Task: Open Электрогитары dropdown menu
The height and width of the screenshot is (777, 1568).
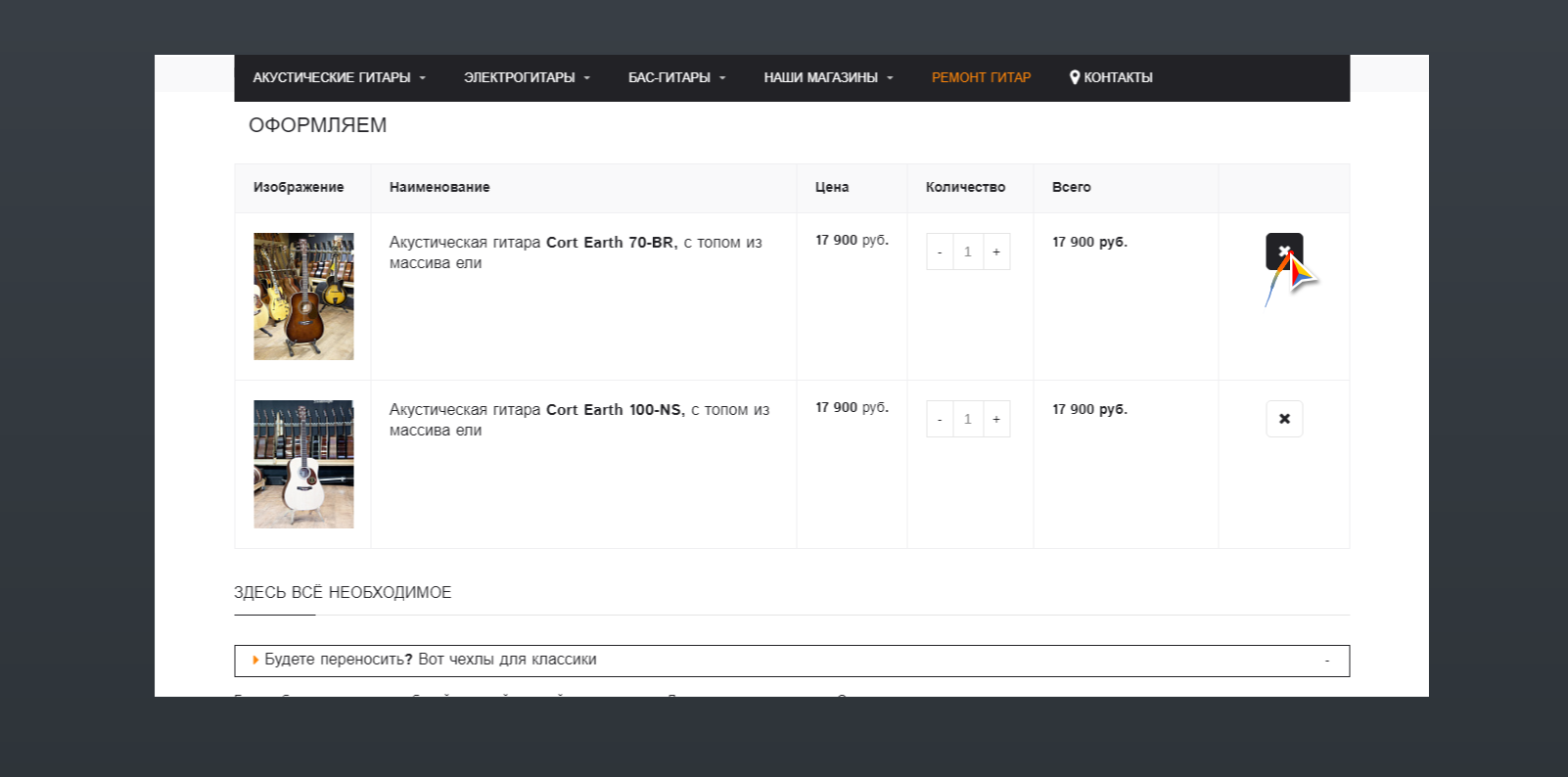Action: [x=527, y=77]
